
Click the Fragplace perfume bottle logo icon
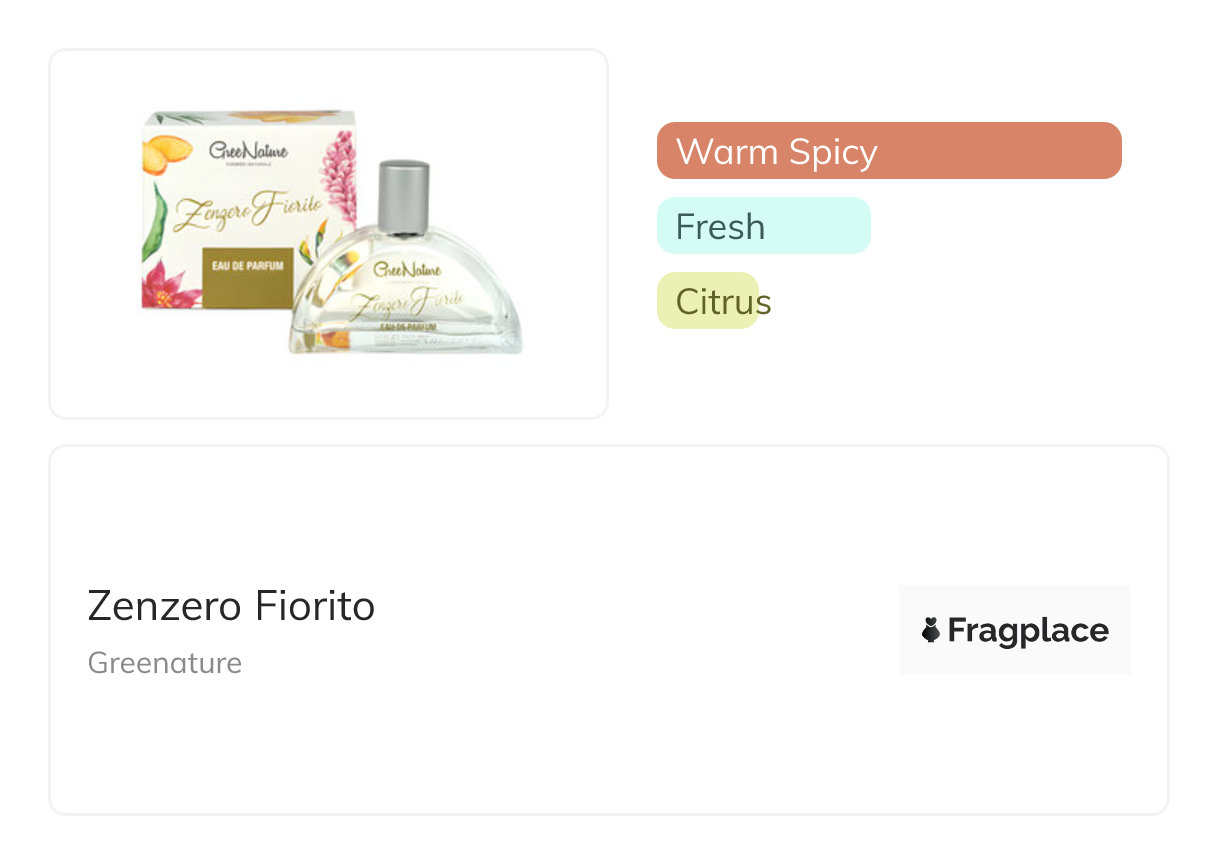click(931, 630)
